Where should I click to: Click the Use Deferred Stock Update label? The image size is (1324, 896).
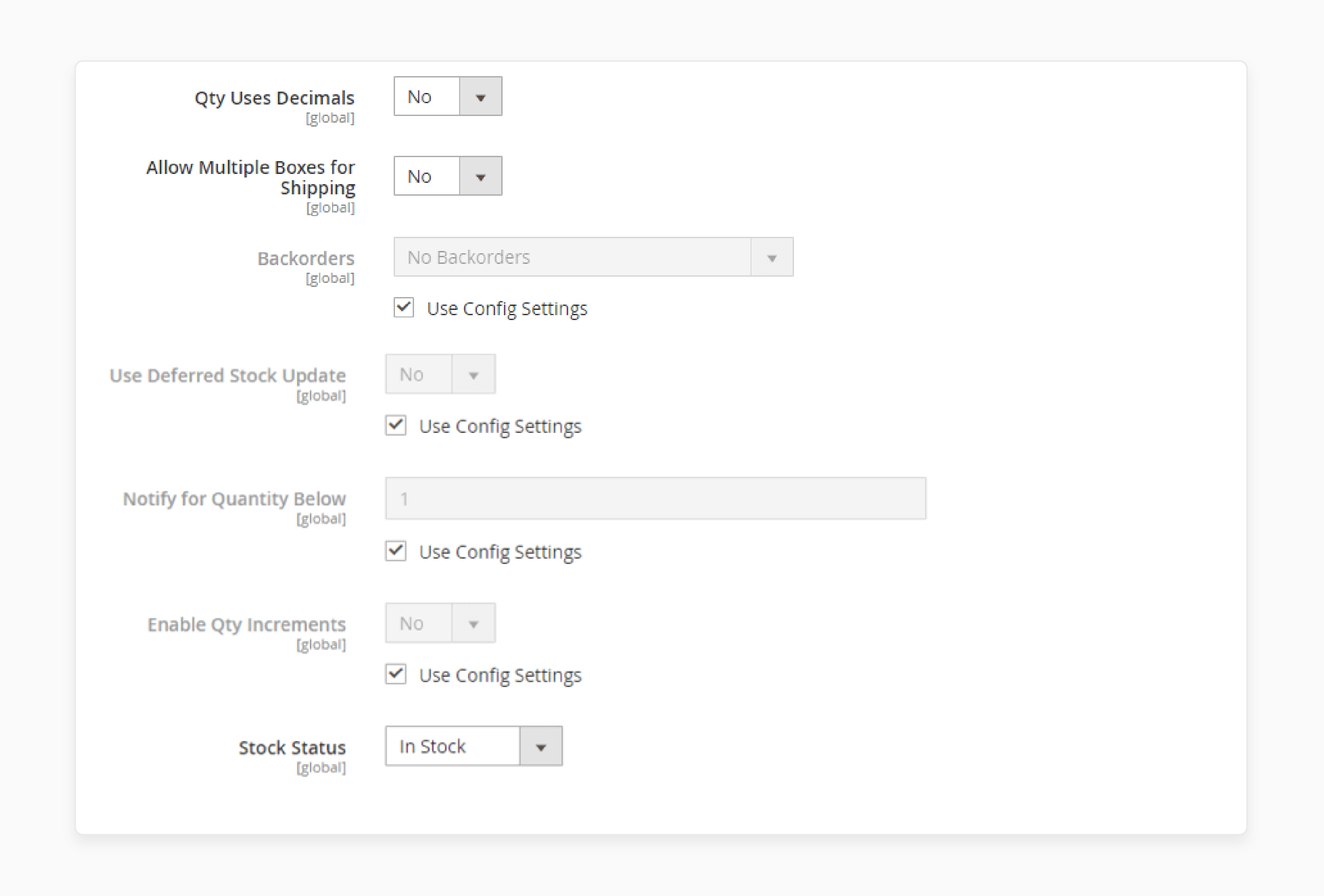[x=228, y=375]
